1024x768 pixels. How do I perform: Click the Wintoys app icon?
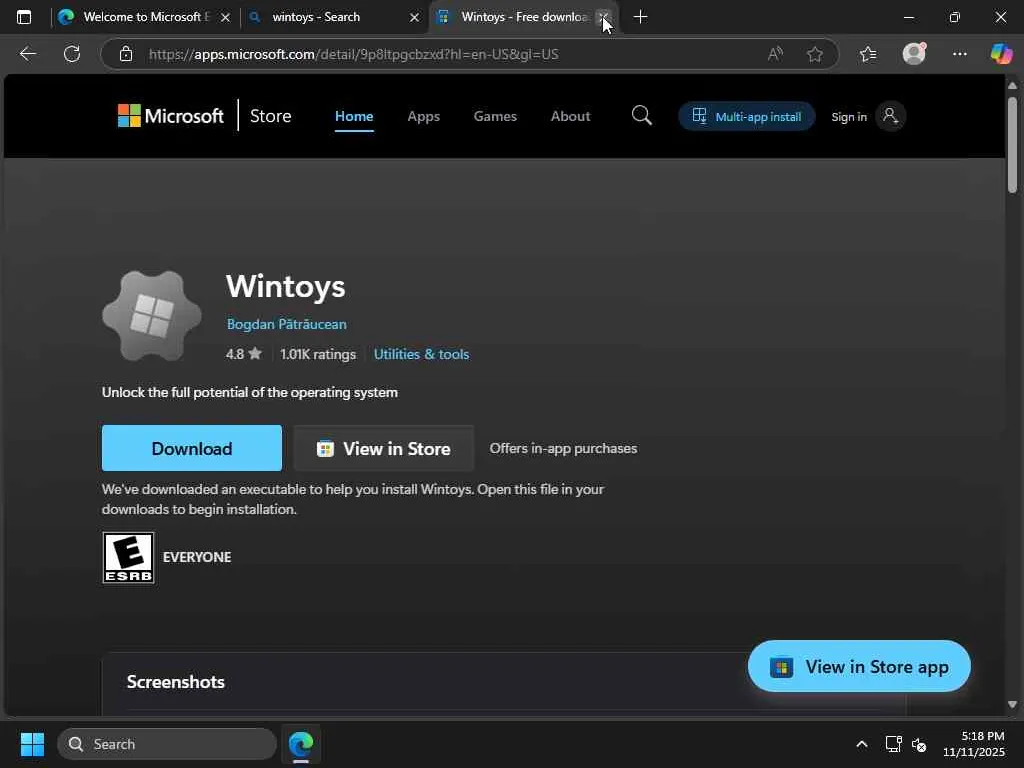pos(152,315)
